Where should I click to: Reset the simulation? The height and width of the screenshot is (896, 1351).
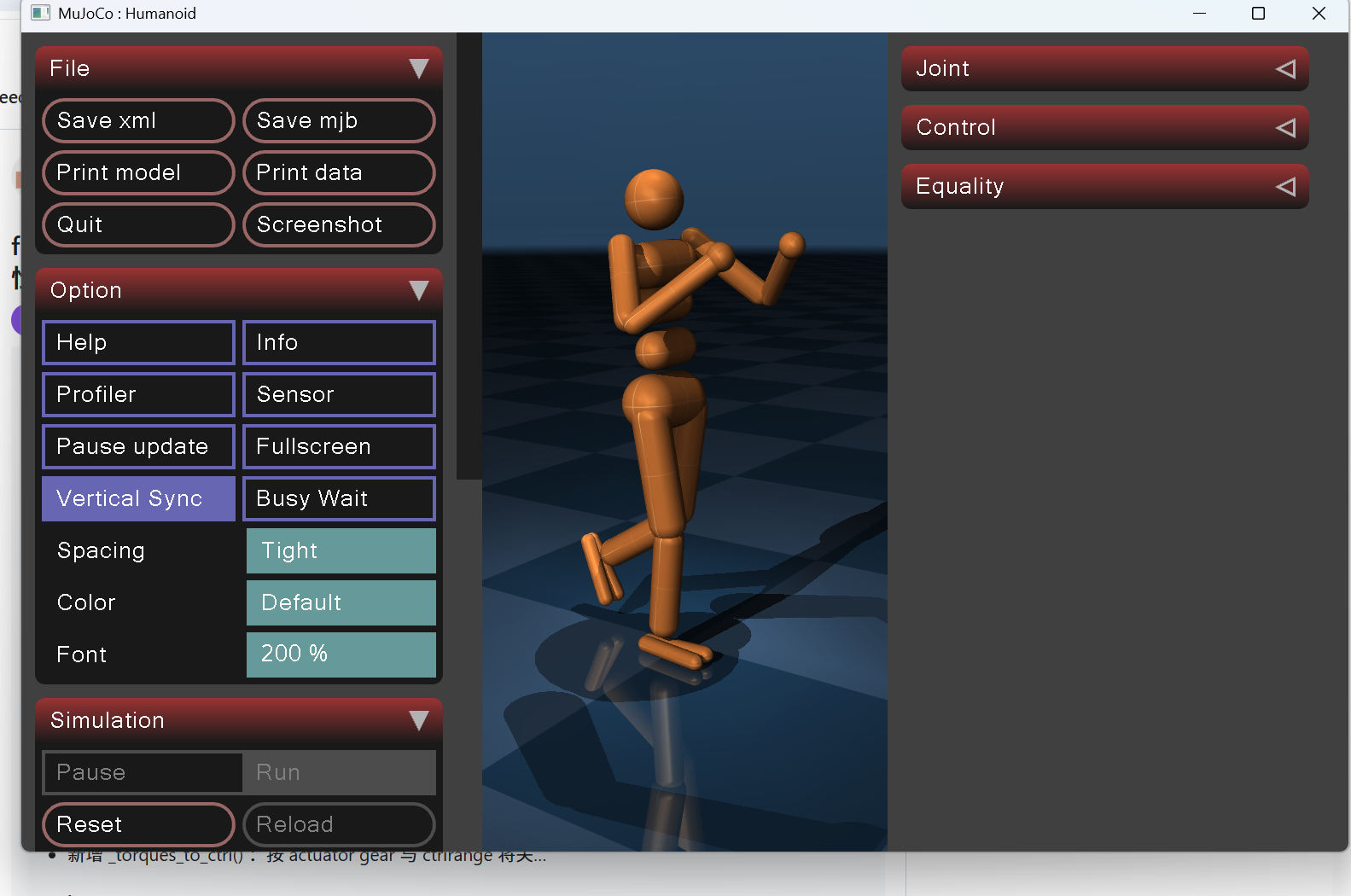[138, 824]
